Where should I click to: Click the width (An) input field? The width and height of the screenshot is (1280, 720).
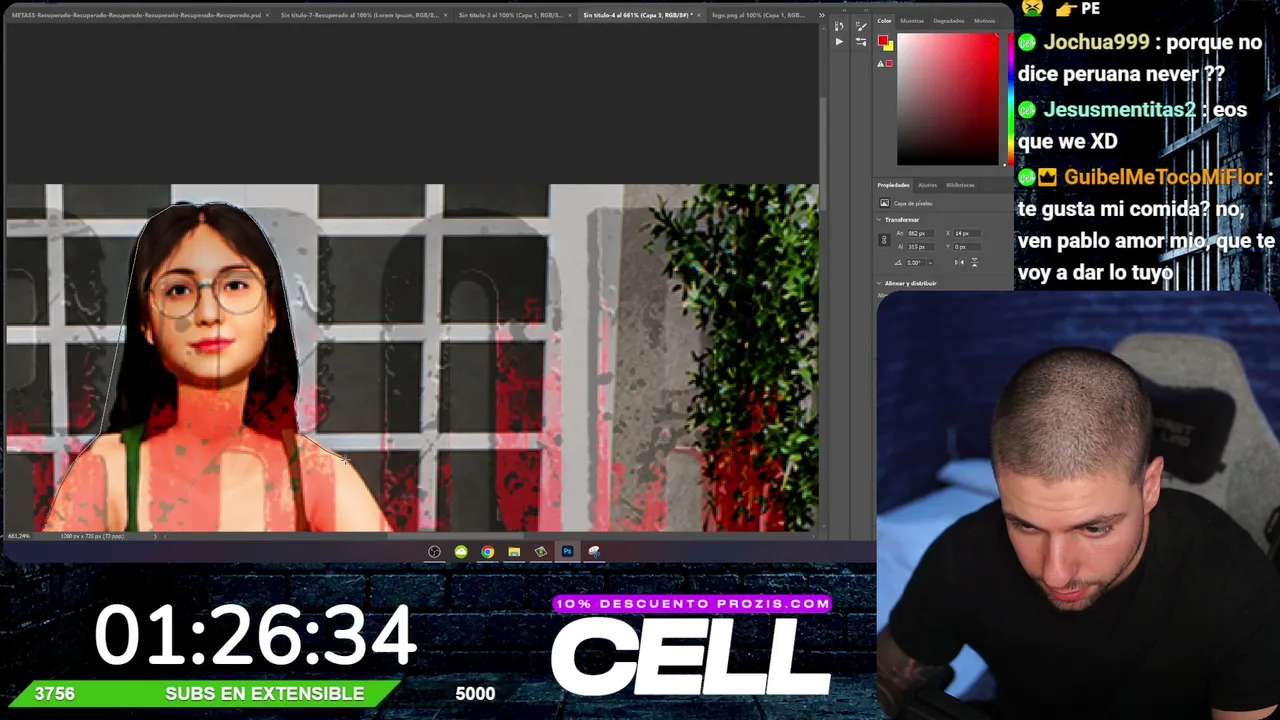click(x=920, y=234)
